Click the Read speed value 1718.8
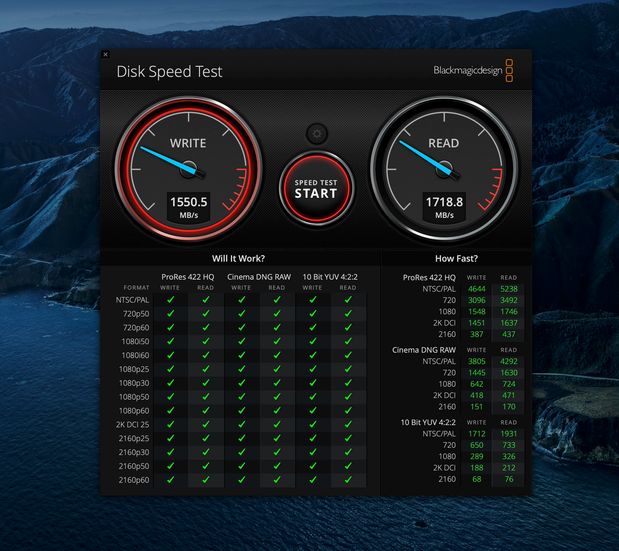Image resolution: width=619 pixels, height=551 pixels. tap(445, 202)
